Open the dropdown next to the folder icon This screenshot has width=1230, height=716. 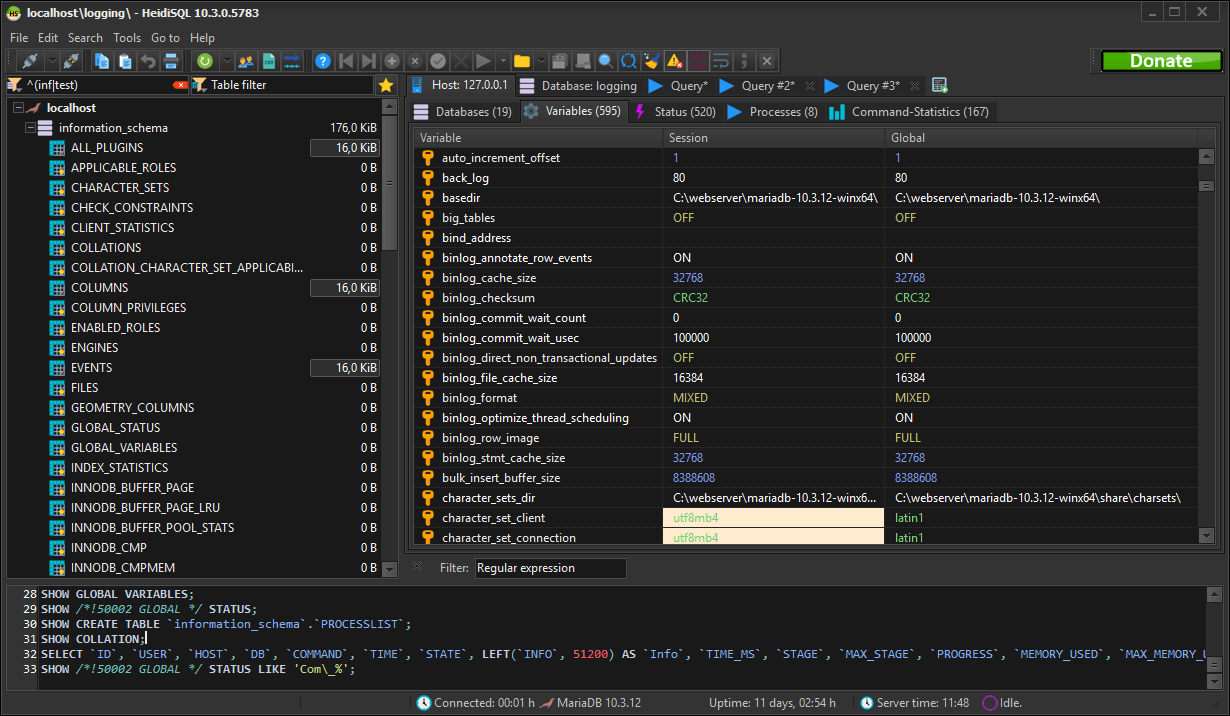tap(541, 61)
